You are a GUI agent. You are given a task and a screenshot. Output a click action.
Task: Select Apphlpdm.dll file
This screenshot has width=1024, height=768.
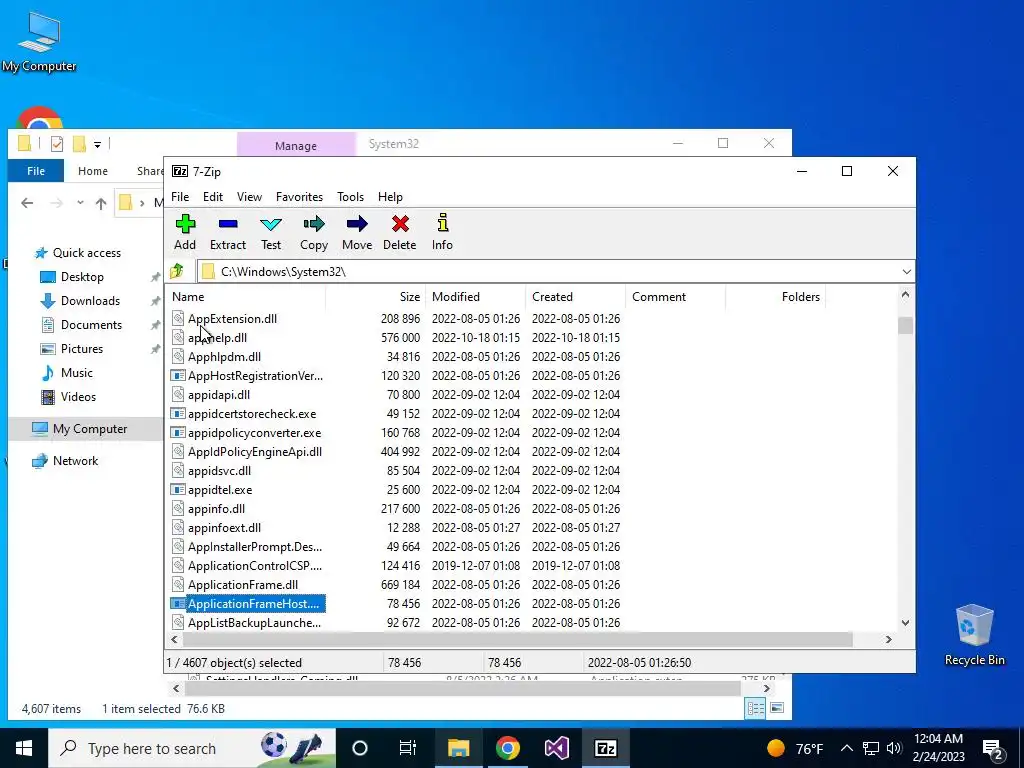coord(224,357)
